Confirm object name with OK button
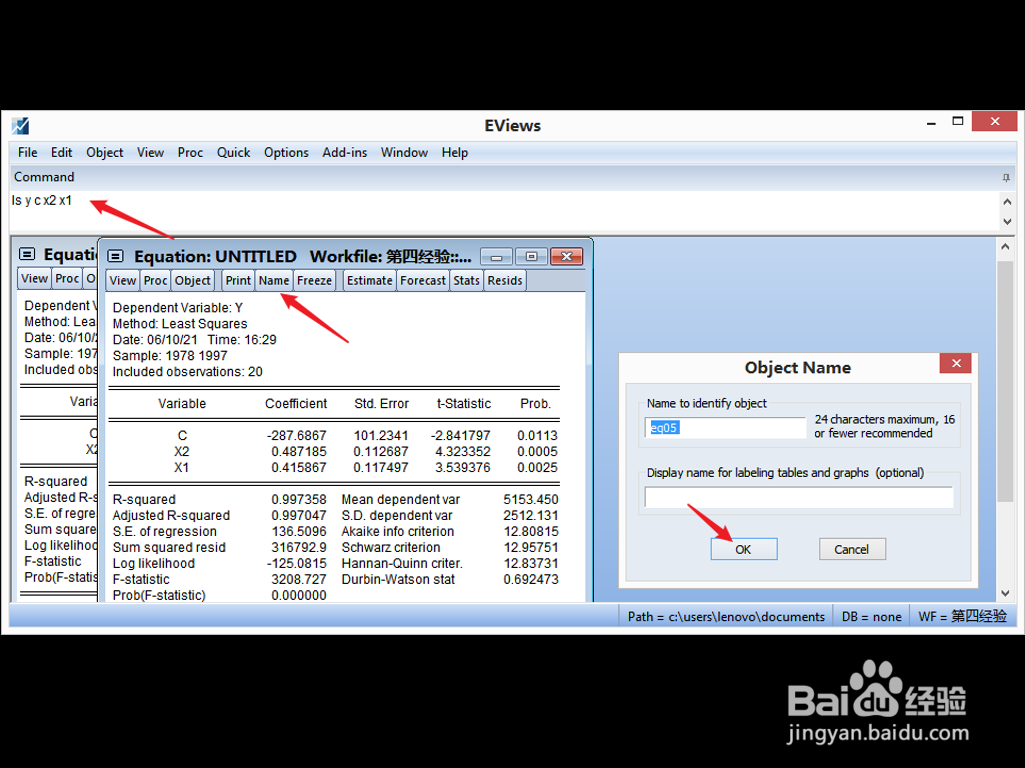The image size is (1025, 768). coord(743,549)
